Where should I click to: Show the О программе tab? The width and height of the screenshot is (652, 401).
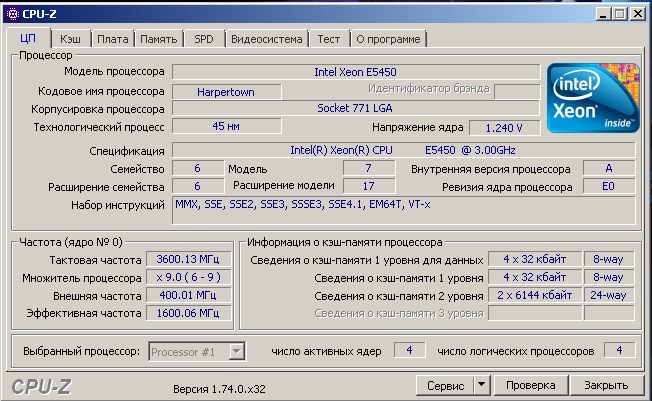click(x=388, y=39)
